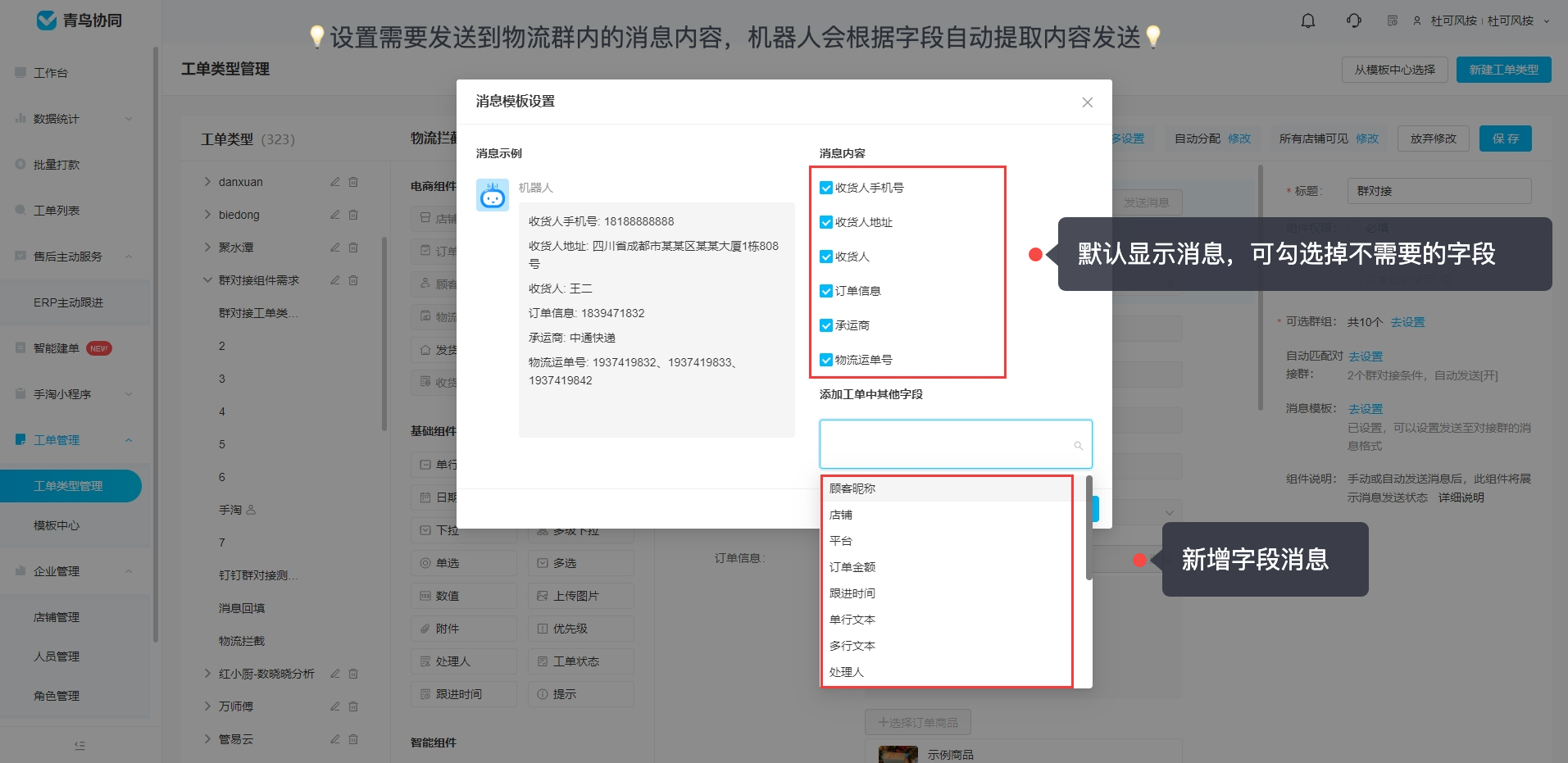Click the 优先级 component
Screen dimensions: 1568x763
tap(580, 629)
